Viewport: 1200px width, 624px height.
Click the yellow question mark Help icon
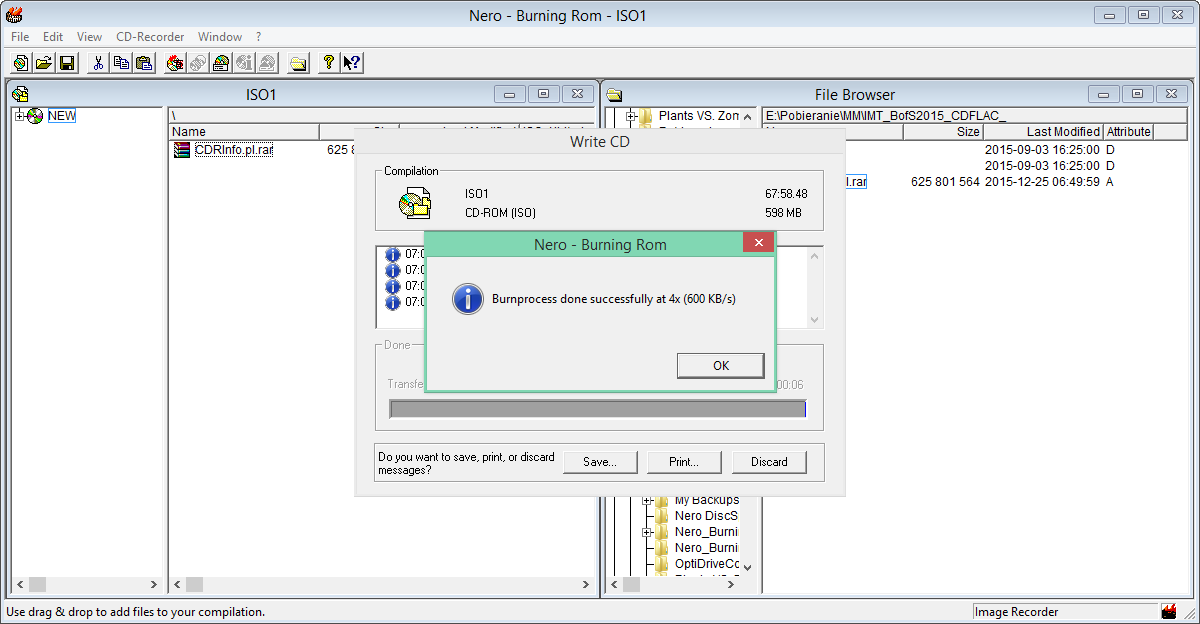(328, 63)
